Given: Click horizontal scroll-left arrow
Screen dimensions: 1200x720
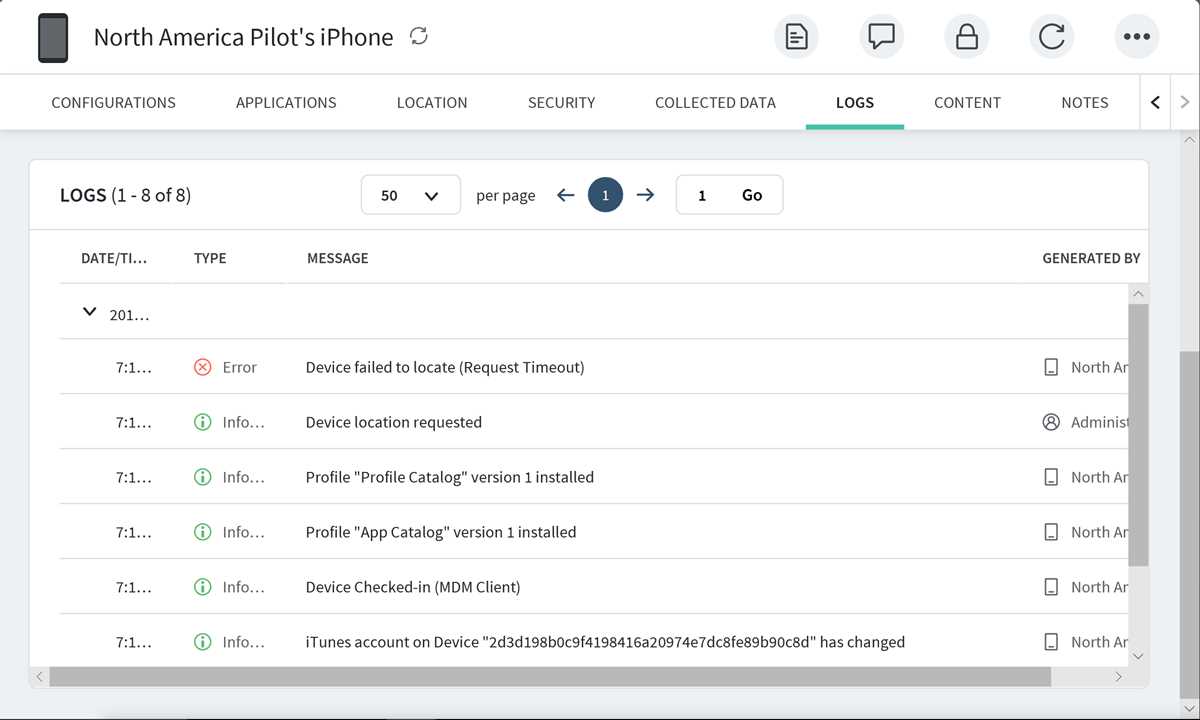Looking at the screenshot, I should click(x=39, y=677).
